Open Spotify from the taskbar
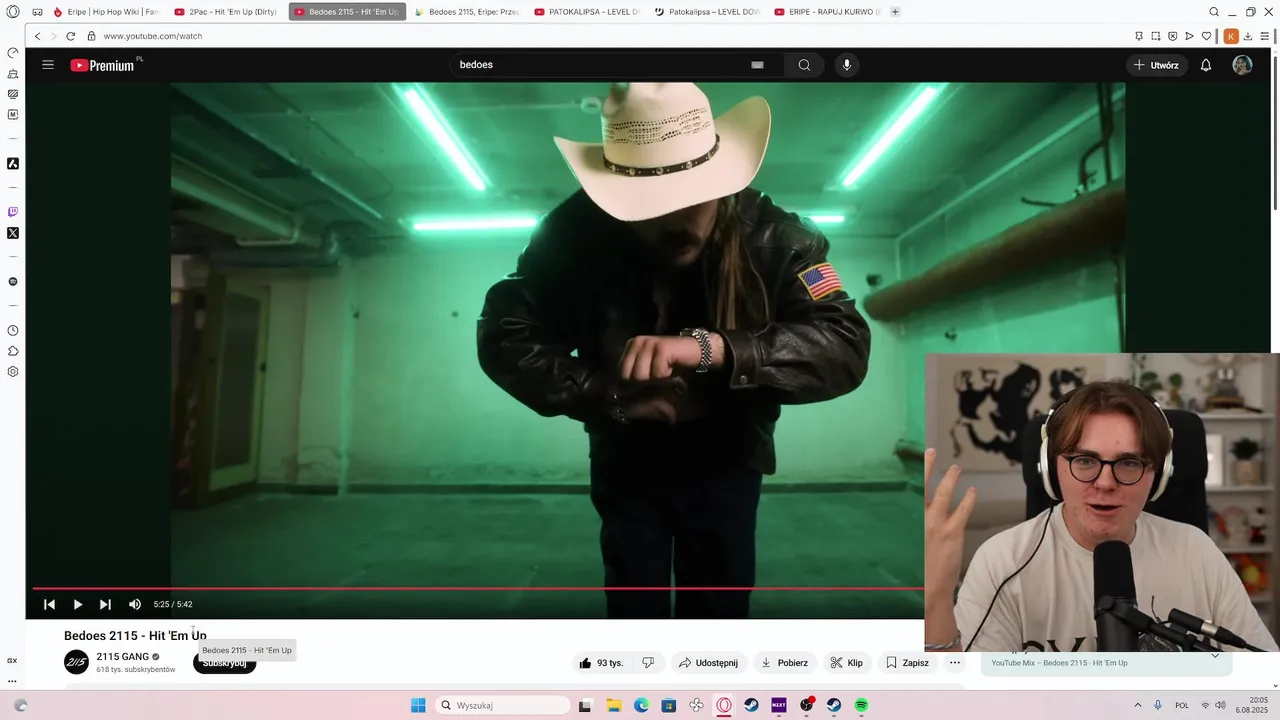 (861, 705)
